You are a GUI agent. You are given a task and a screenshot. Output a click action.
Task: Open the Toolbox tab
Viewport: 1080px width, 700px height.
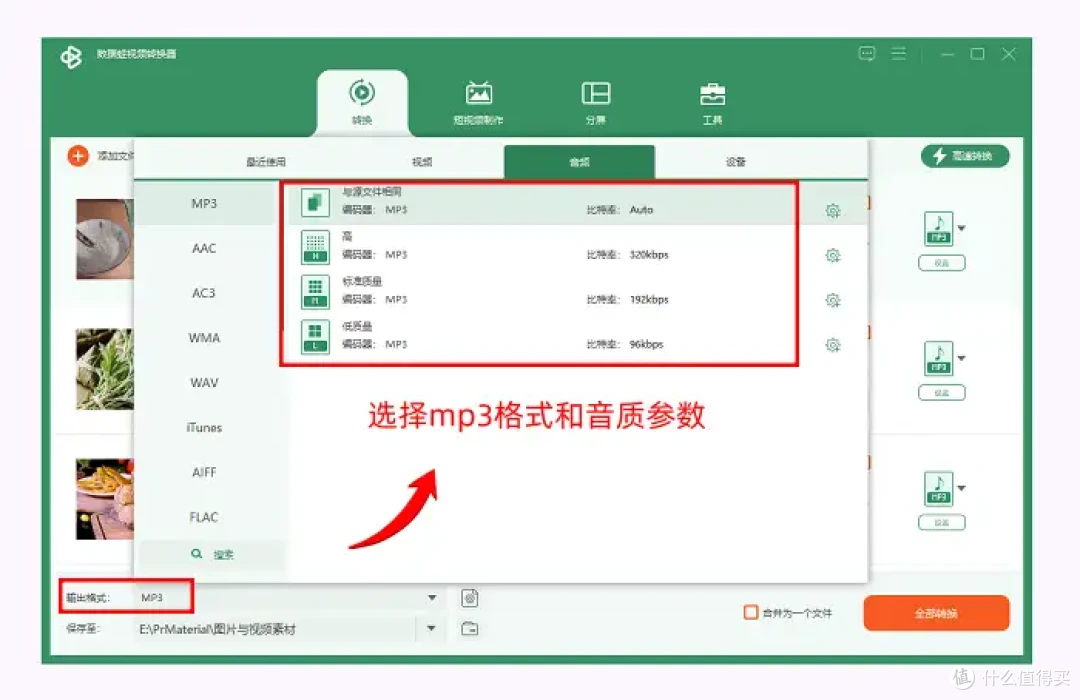[712, 102]
